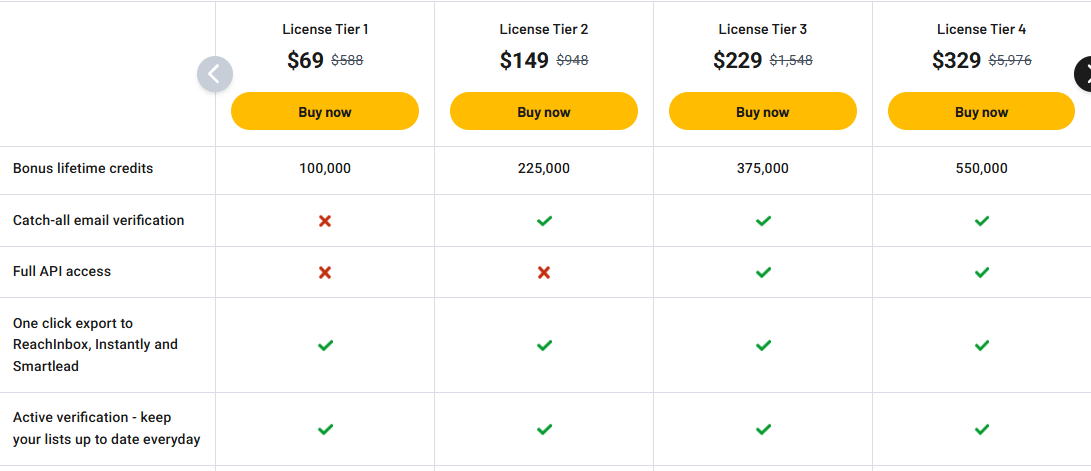Click Tier 1 catch-all verification red cross
Viewport: 1091px width, 471px height.
pos(325,221)
